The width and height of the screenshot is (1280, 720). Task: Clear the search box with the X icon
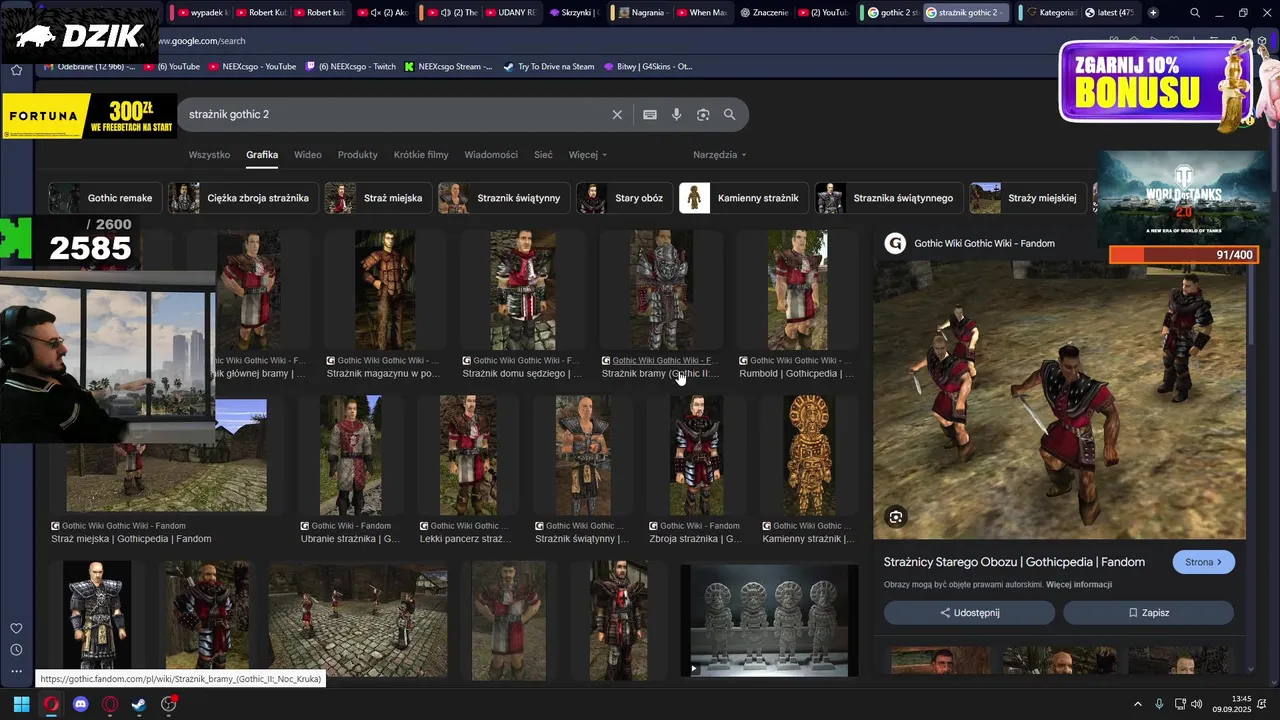(x=617, y=115)
